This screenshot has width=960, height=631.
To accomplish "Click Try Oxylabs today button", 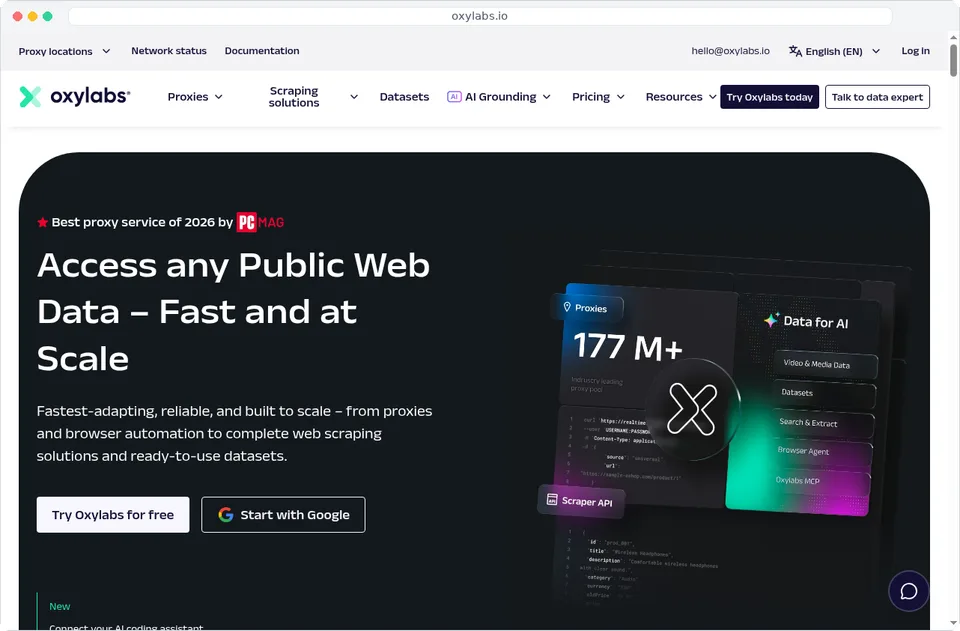I will click(x=770, y=97).
